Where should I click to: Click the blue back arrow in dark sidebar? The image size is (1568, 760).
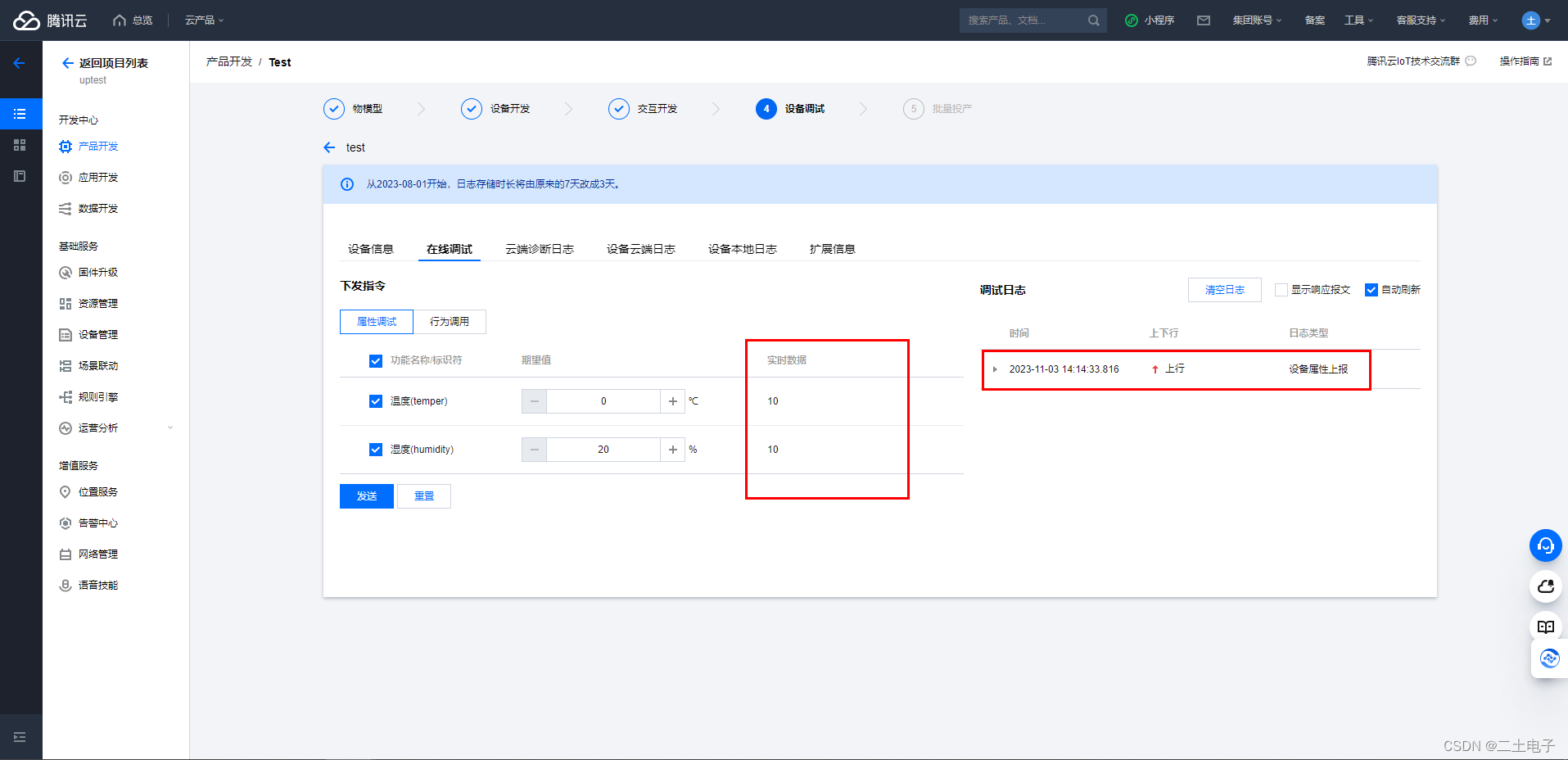(19, 63)
